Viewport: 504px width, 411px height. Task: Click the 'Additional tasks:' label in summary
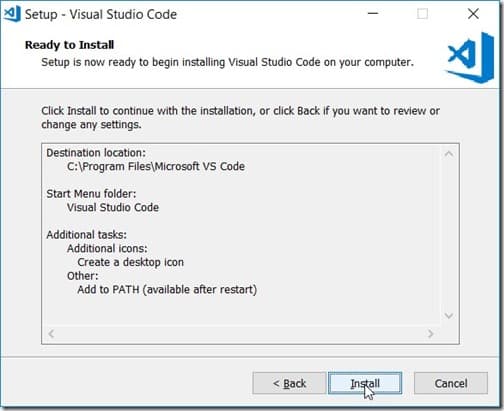tap(86, 235)
